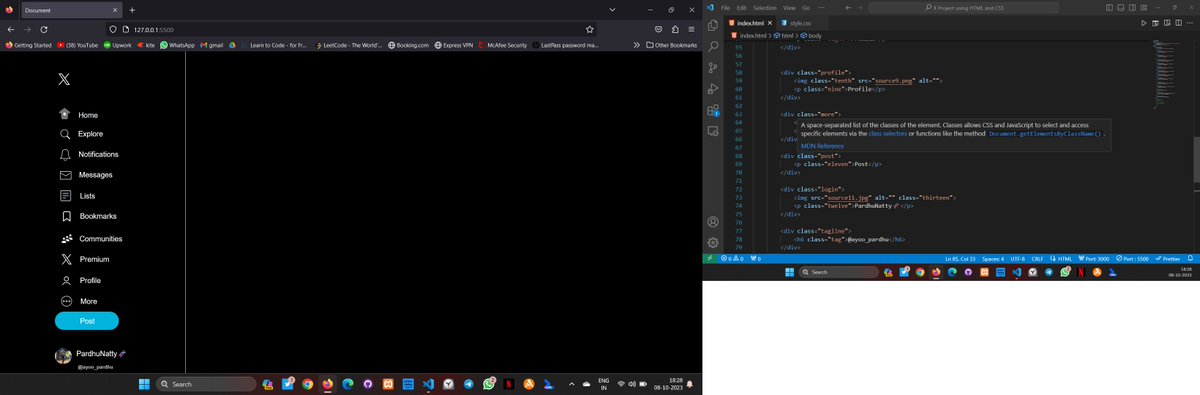Click the blue Post button on webpage

click(86, 321)
